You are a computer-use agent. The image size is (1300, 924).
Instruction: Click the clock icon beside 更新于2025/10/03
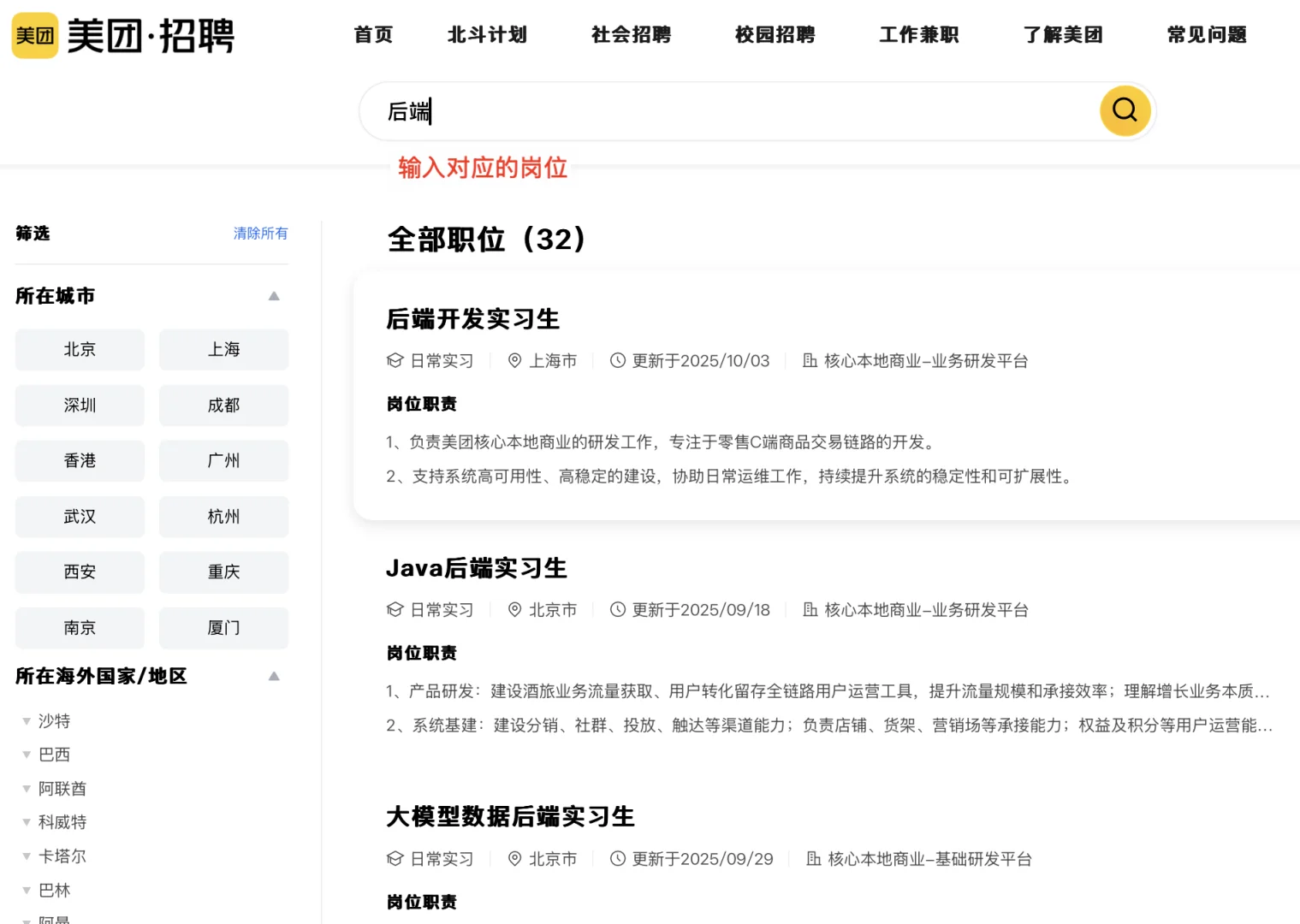[x=618, y=361]
